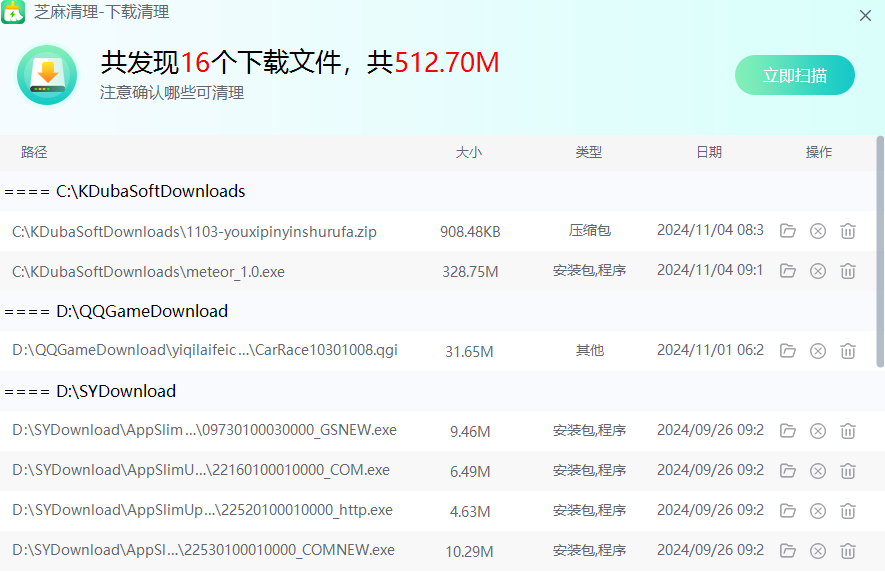The height and width of the screenshot is (579, 885).
Task: Click the 路径 path column header
Action: 34,152
